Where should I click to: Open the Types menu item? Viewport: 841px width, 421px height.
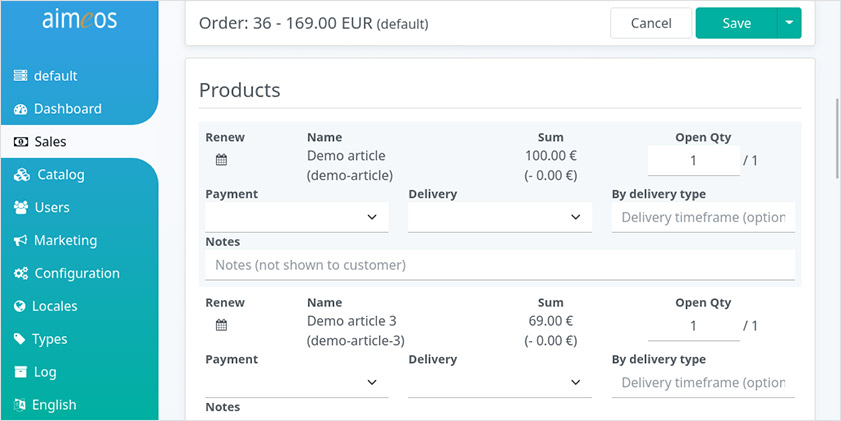pos(79,339)
